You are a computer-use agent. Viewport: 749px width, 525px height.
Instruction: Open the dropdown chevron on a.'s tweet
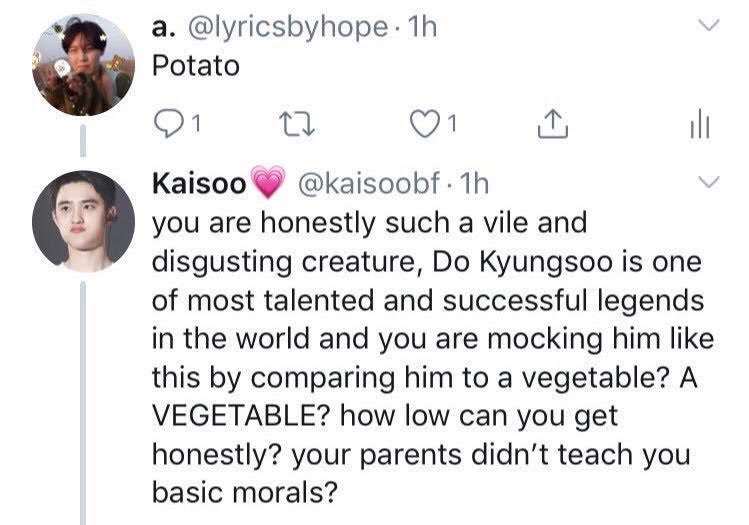pyautogui.click(x=708, y=23)
